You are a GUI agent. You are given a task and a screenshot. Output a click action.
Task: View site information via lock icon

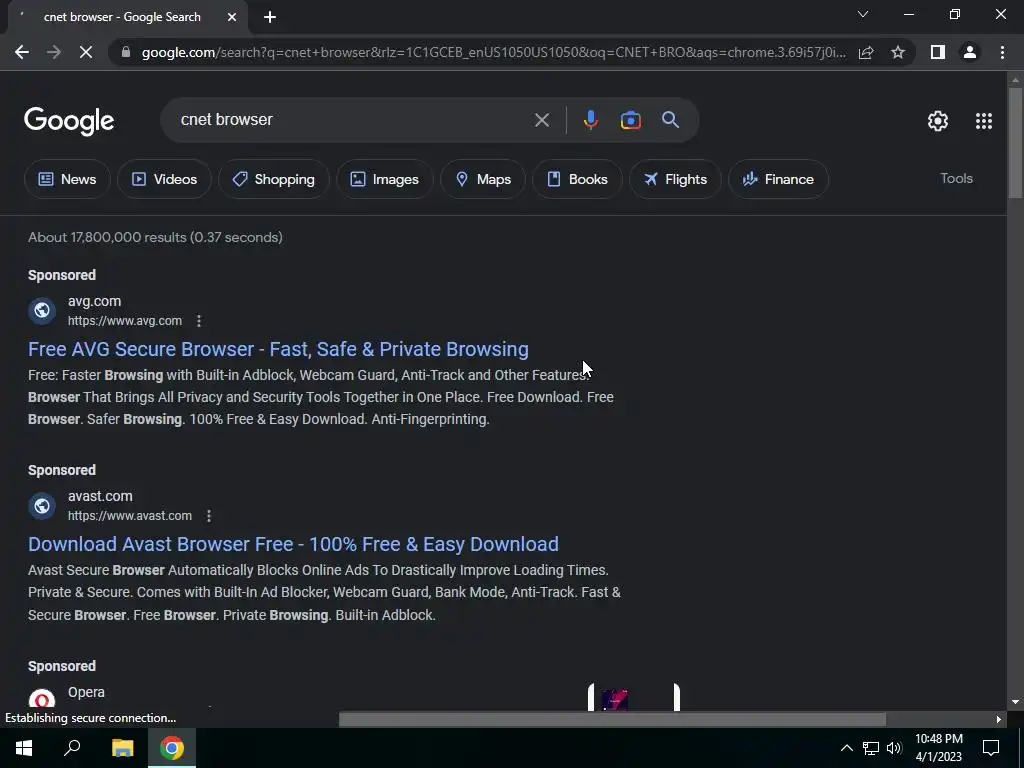126,52
